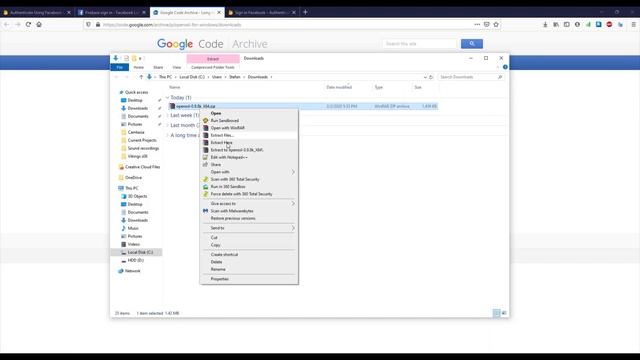Reload the page in Firefox
The image size is (640, 360).
point(28,24)
